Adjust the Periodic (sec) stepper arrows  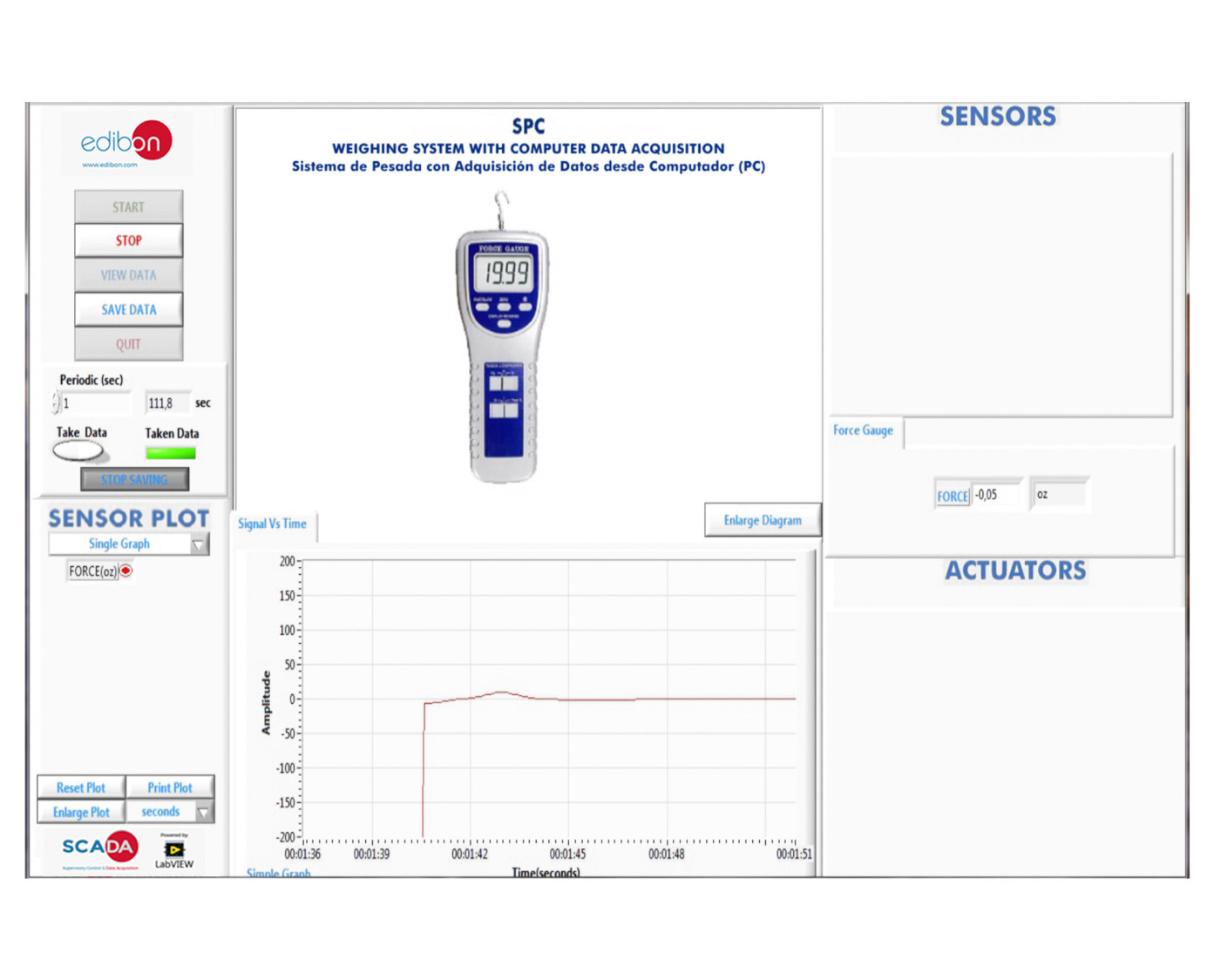point(56,402)
